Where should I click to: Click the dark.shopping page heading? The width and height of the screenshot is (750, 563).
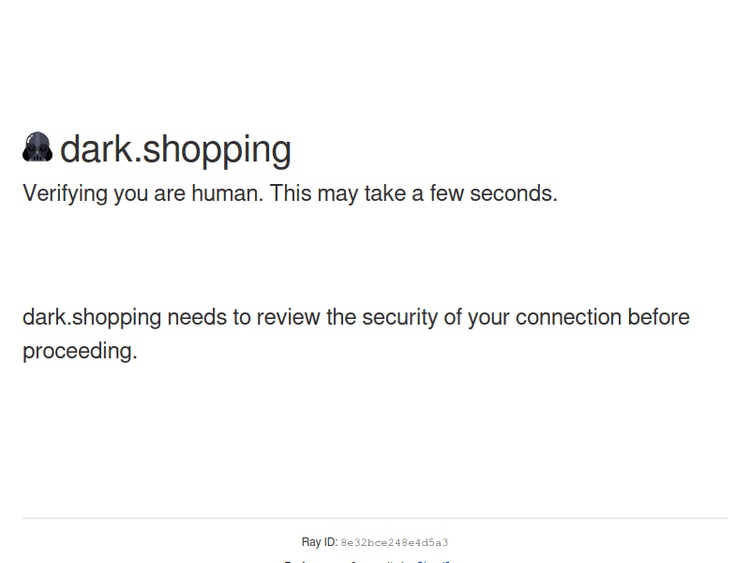(176, 149)
